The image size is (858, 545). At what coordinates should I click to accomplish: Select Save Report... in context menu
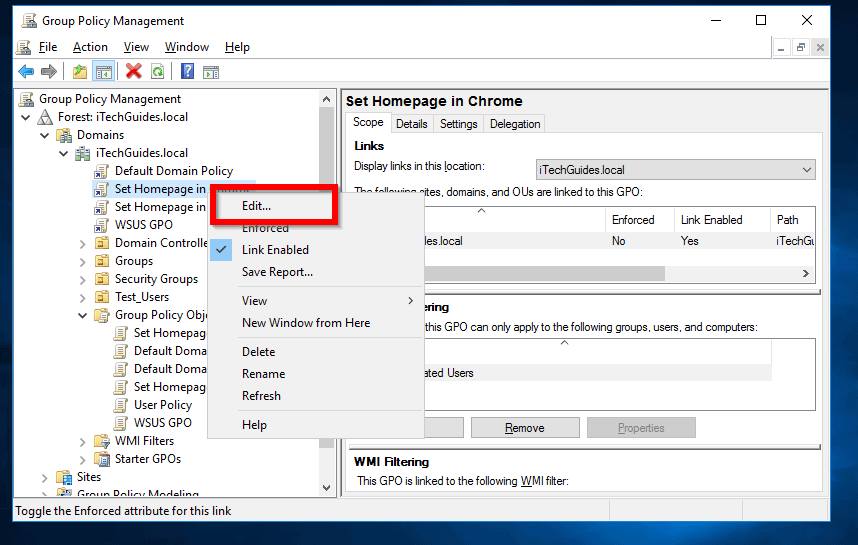[316, 272]
